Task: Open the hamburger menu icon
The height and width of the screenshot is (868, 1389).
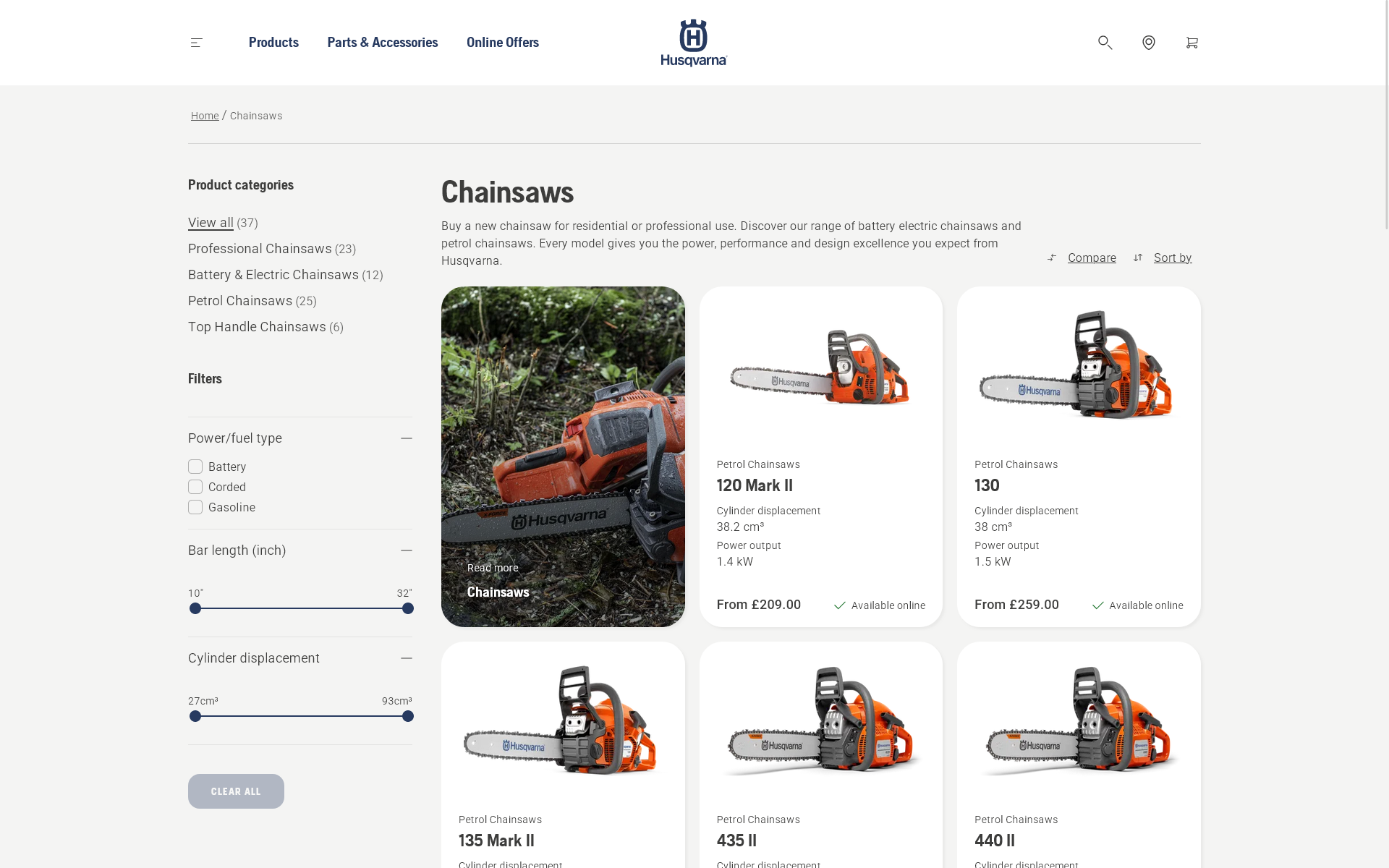Action: (x=196, y=43)
